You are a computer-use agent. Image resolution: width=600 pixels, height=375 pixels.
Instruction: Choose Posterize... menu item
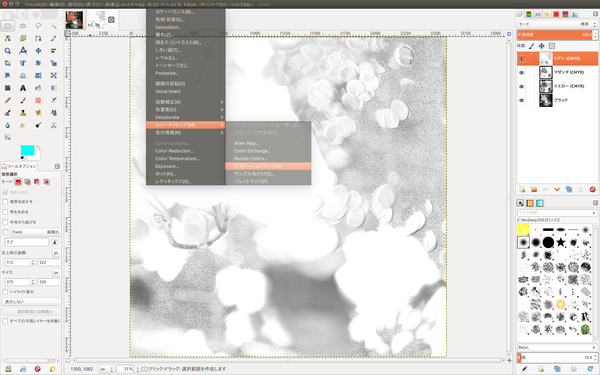click(186, 73)
